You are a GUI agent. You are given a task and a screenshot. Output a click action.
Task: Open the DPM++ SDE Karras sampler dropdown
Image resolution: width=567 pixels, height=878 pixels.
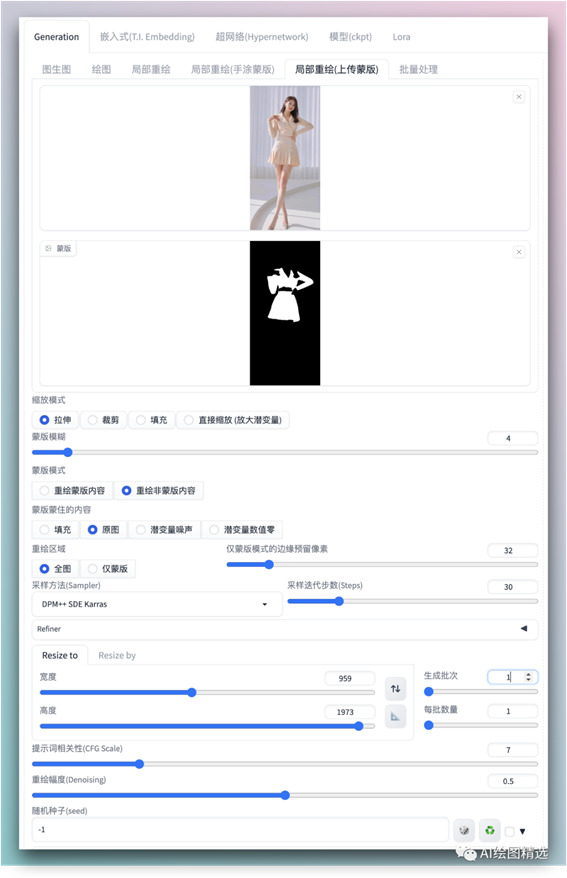[157, 604]
